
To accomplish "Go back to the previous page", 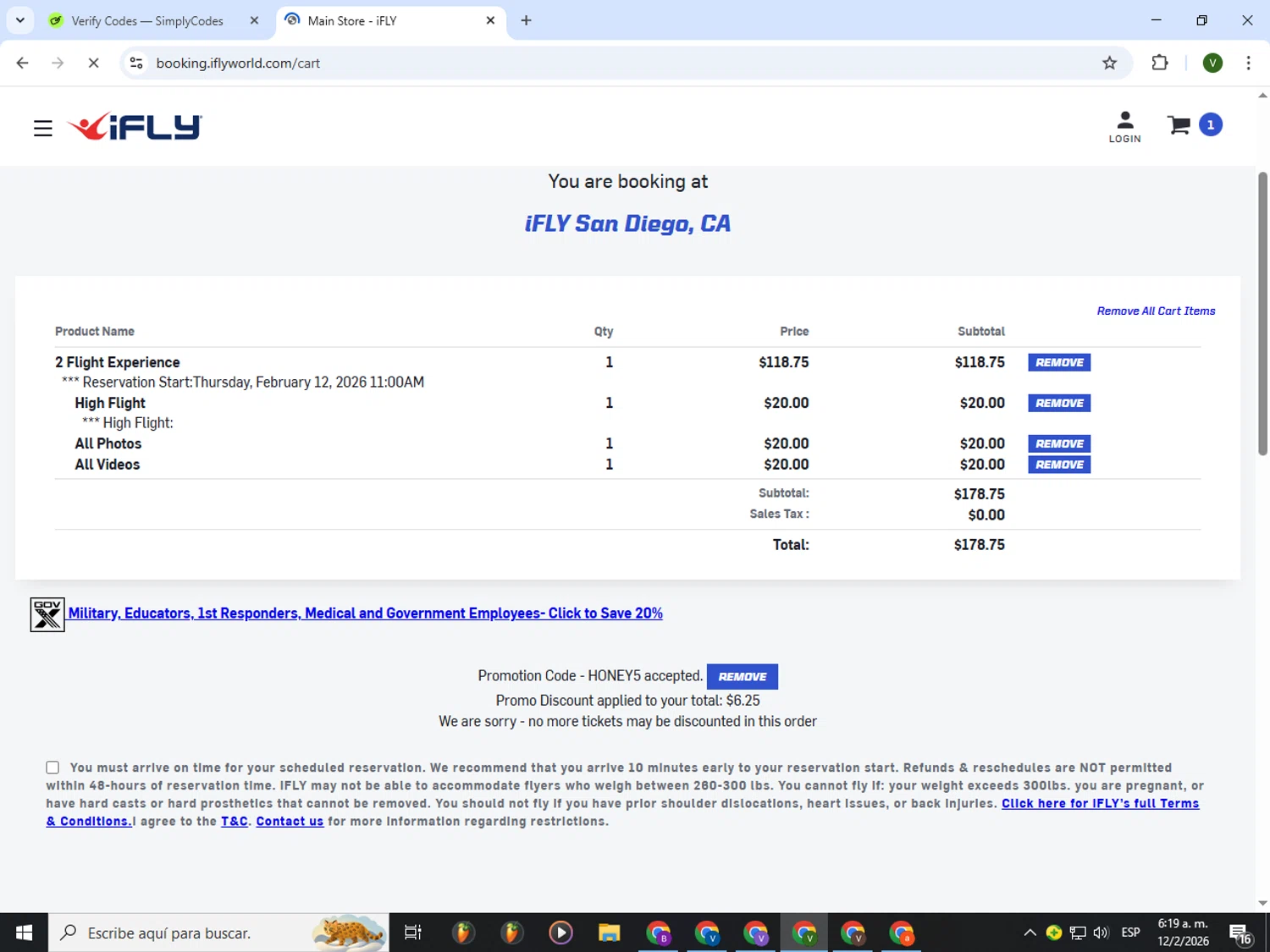I will coord(23,63).
